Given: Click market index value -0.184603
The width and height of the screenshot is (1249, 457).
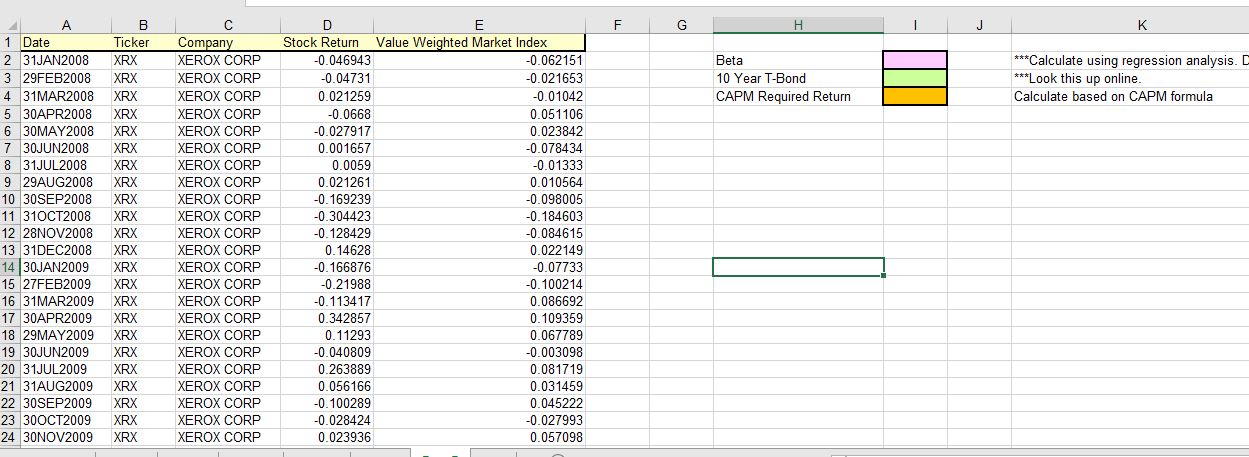Looking at the screenshot, I should [x=478, y=216].
